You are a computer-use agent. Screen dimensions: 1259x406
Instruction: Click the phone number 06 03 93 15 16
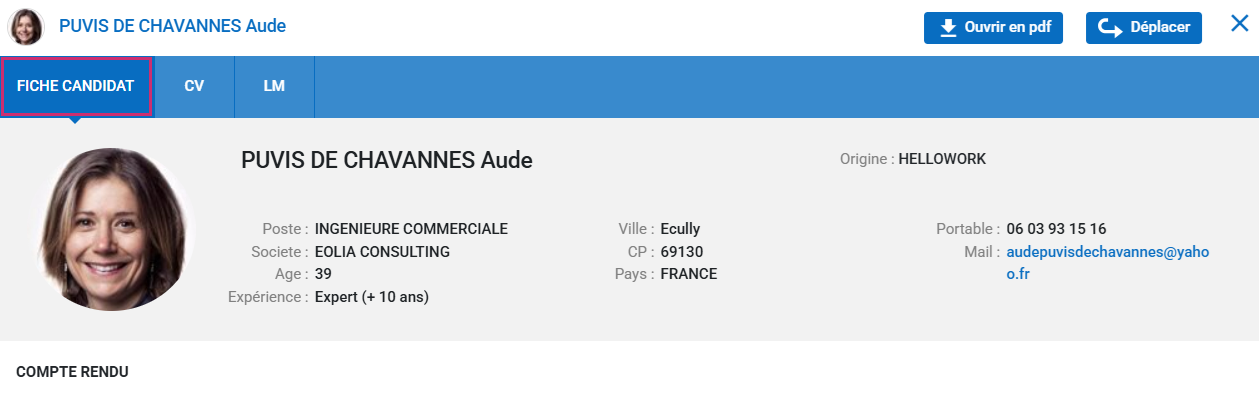(x=1056, y=229)
